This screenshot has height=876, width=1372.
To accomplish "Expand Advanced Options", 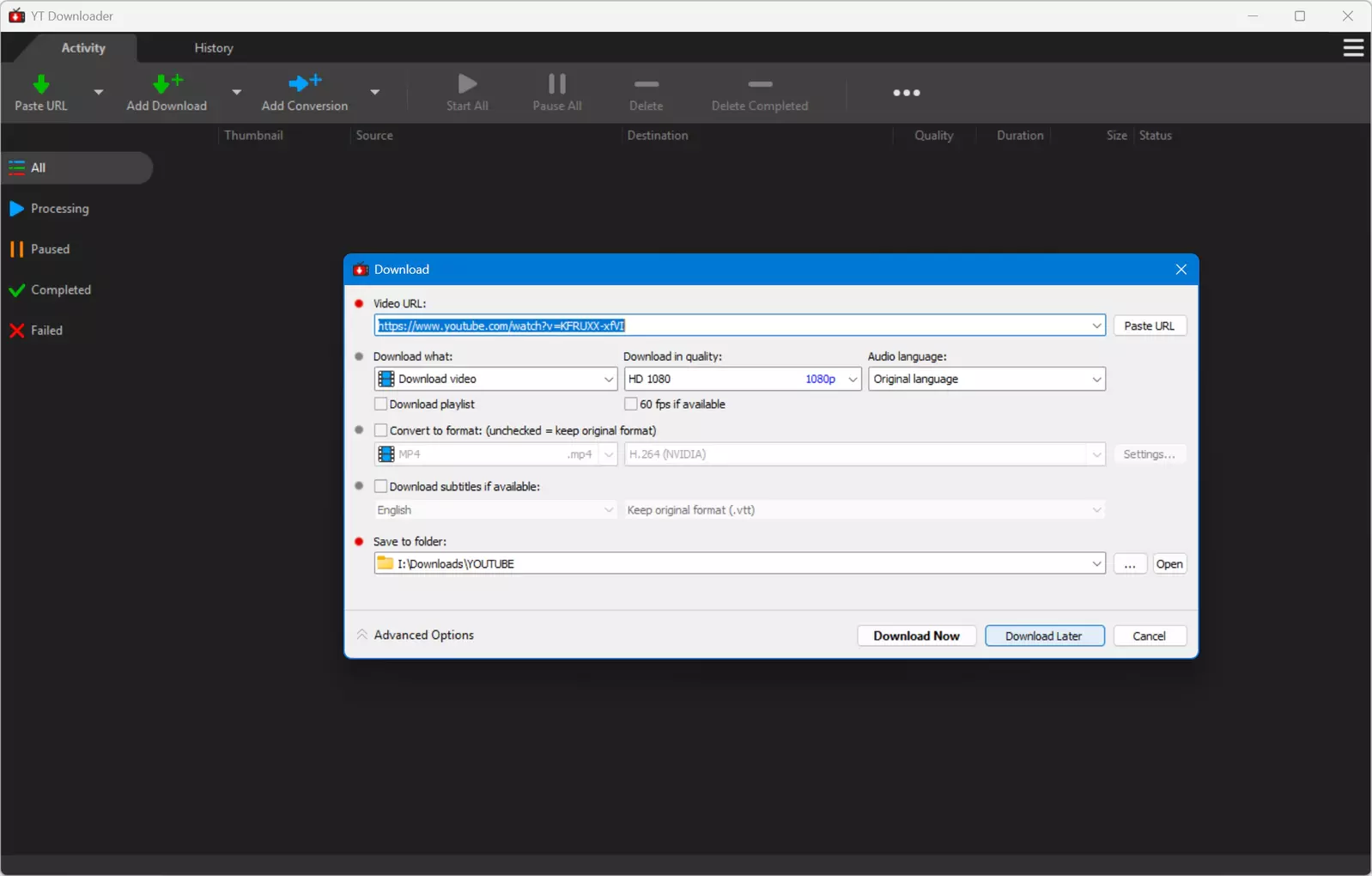I will point(416,636).
